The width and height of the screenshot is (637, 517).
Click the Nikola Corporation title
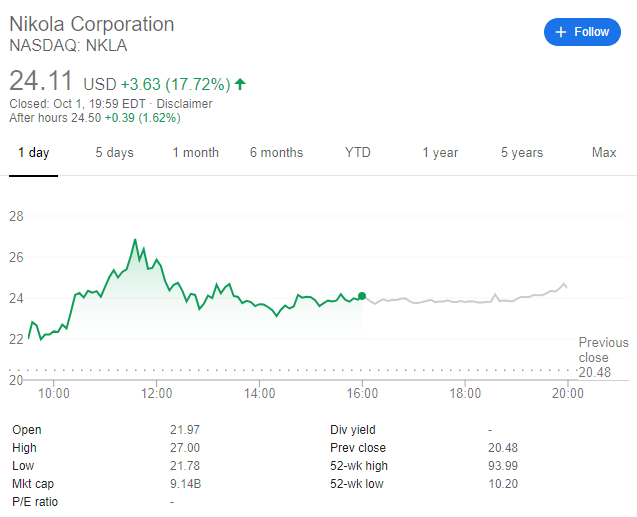click(92, 24)
